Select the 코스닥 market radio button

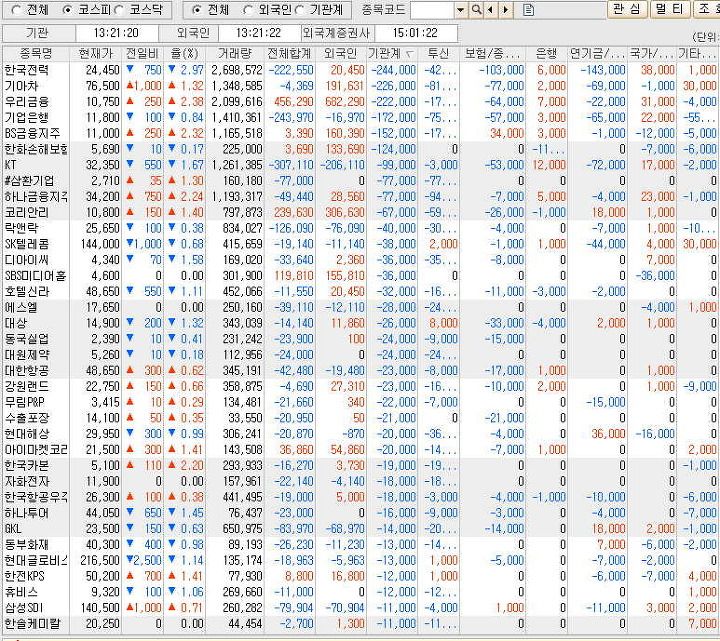pyautogui.click(x=118, y=10)
